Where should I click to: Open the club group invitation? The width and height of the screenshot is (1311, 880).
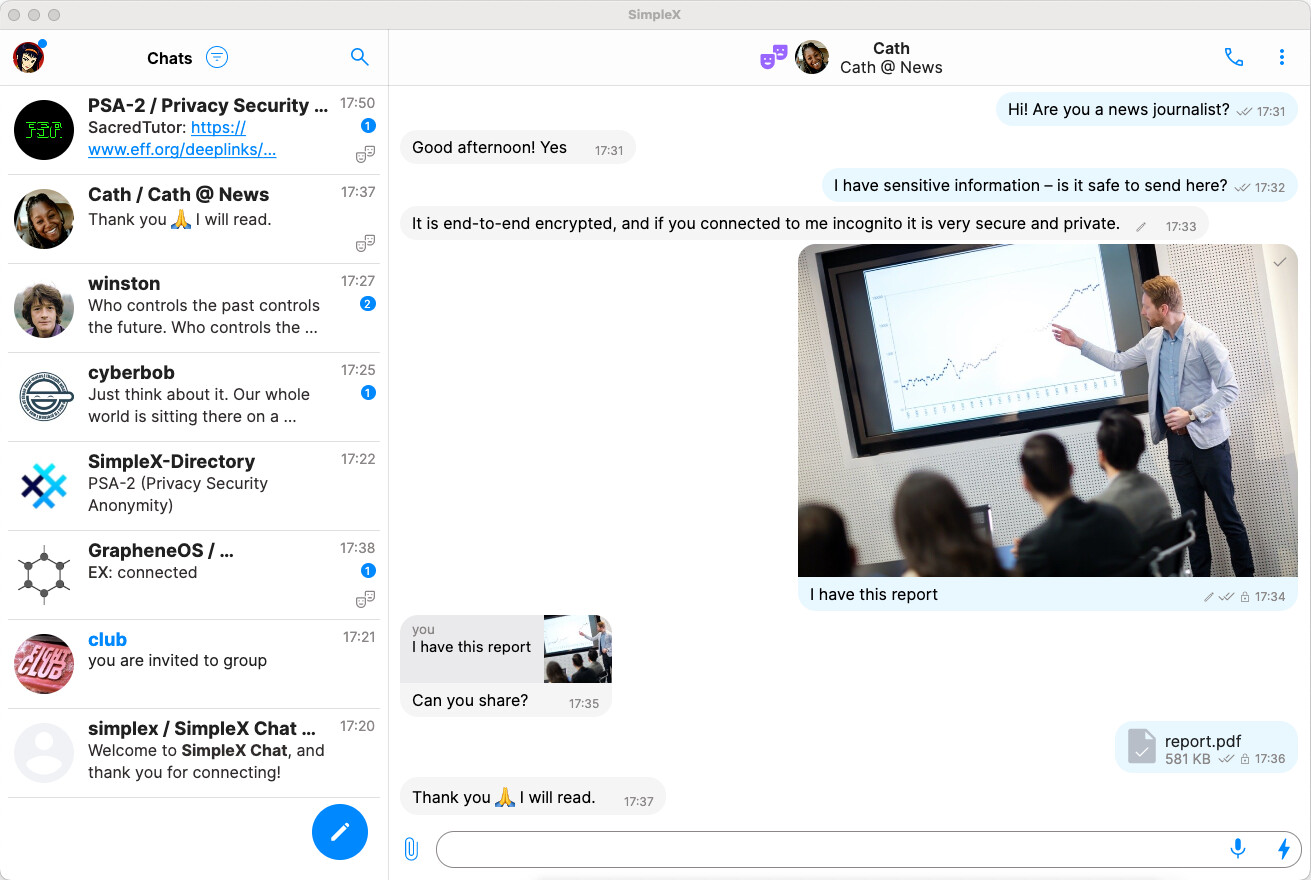point(194,664)
